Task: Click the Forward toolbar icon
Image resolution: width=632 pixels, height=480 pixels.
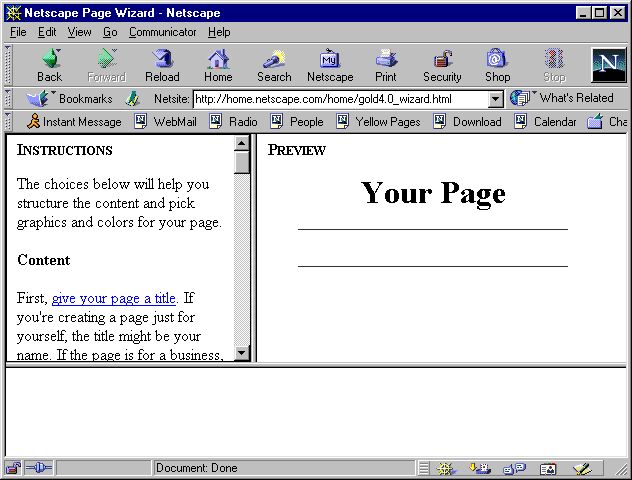Action: [107, 65]
